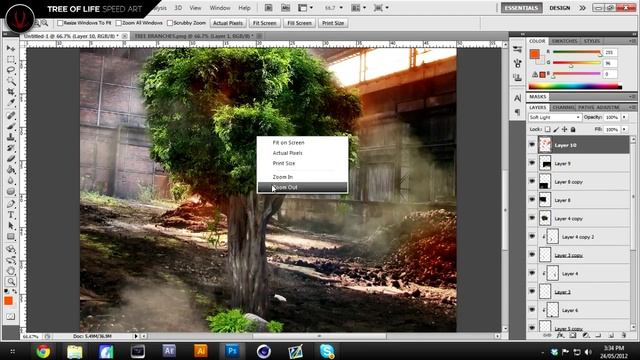Click the Fit Screen button

(264, 23)
